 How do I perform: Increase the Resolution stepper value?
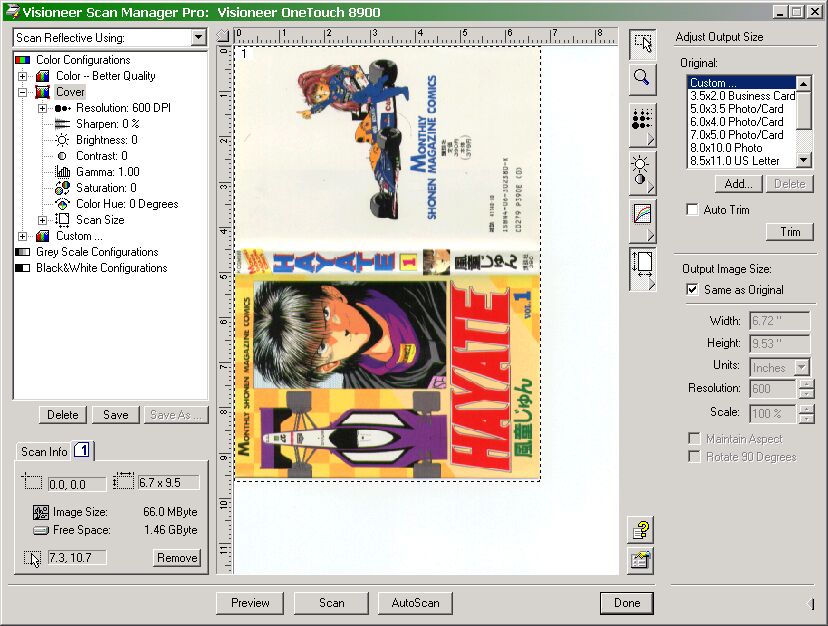click(x=806, y=384)
